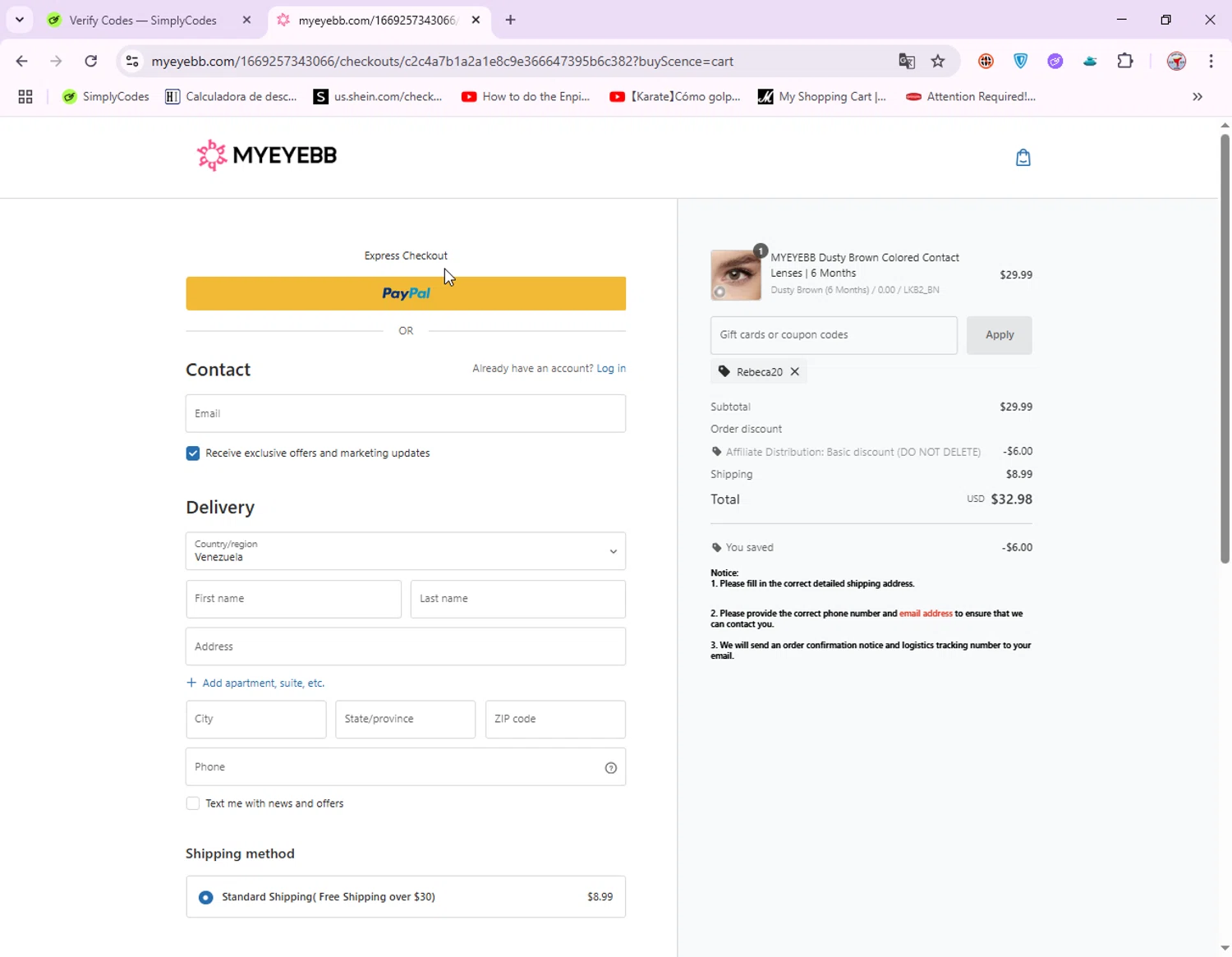
Task: Click the product thumbnail of Dusty Brown lenses
Action: click(736, 275)
